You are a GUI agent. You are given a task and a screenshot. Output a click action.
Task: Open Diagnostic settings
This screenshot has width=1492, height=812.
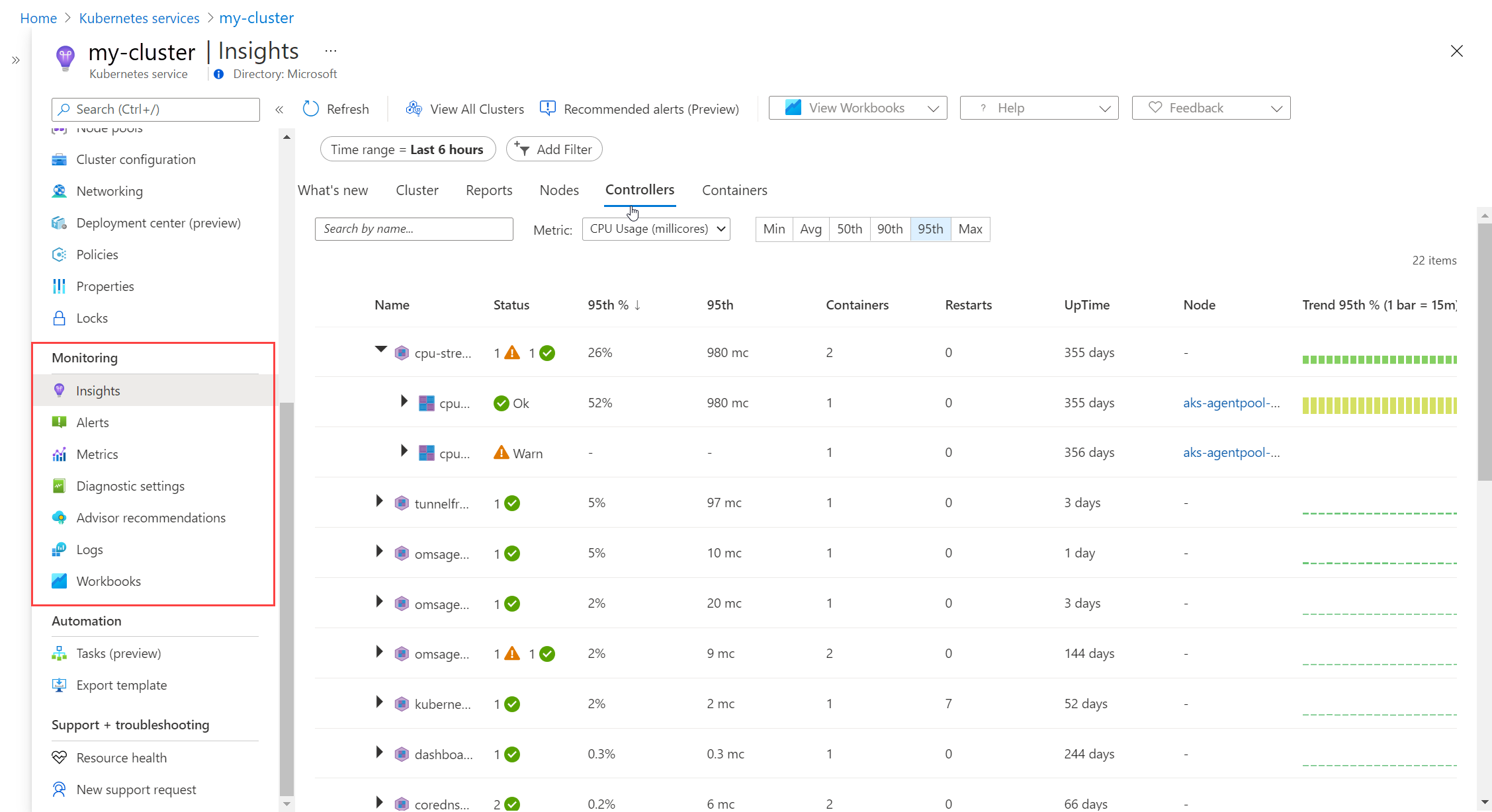pos(130,486)
